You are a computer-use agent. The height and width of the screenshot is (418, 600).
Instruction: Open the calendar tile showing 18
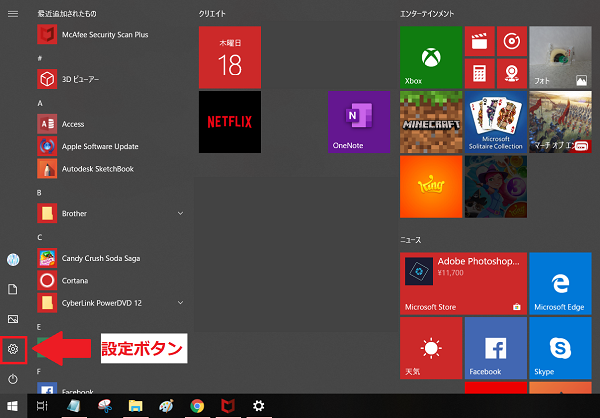pyautogui.click(x=230, y=57)
